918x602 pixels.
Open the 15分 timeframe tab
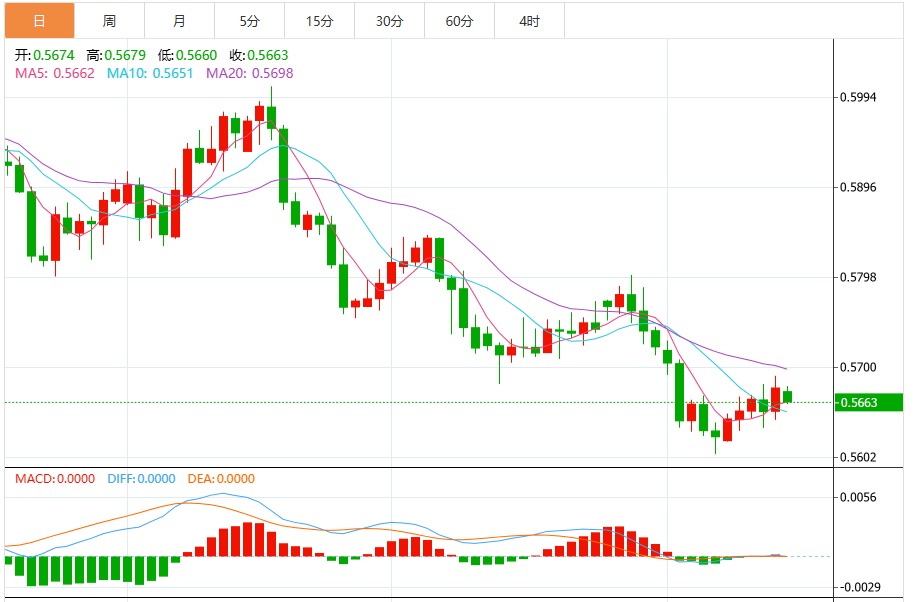[320, 21]
